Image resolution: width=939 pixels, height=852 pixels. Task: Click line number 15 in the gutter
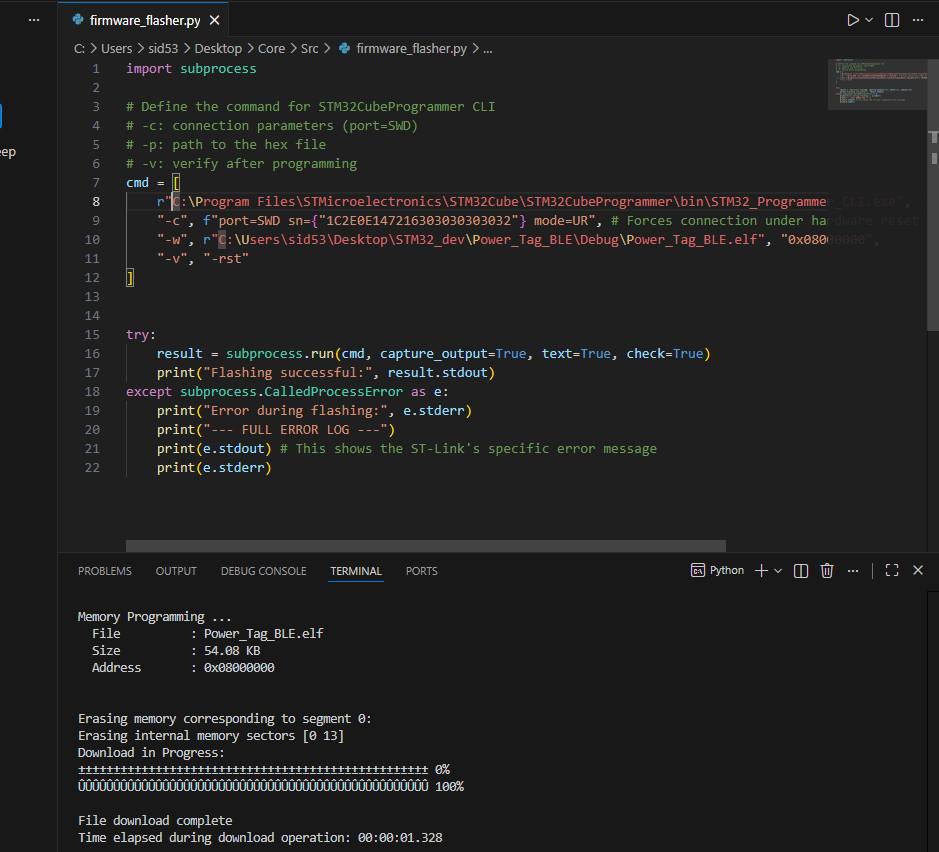click(x=92, y=335)
